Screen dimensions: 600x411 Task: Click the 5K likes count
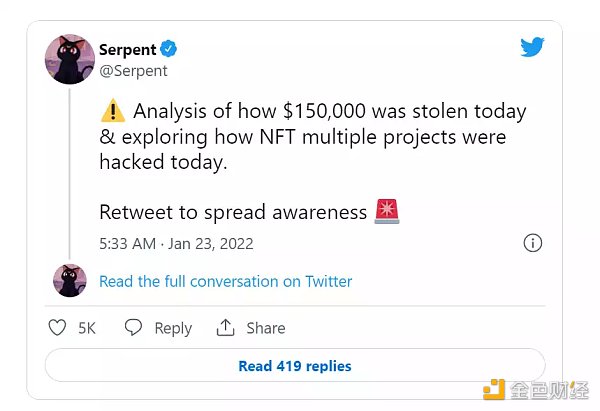(x=87, y=328)
